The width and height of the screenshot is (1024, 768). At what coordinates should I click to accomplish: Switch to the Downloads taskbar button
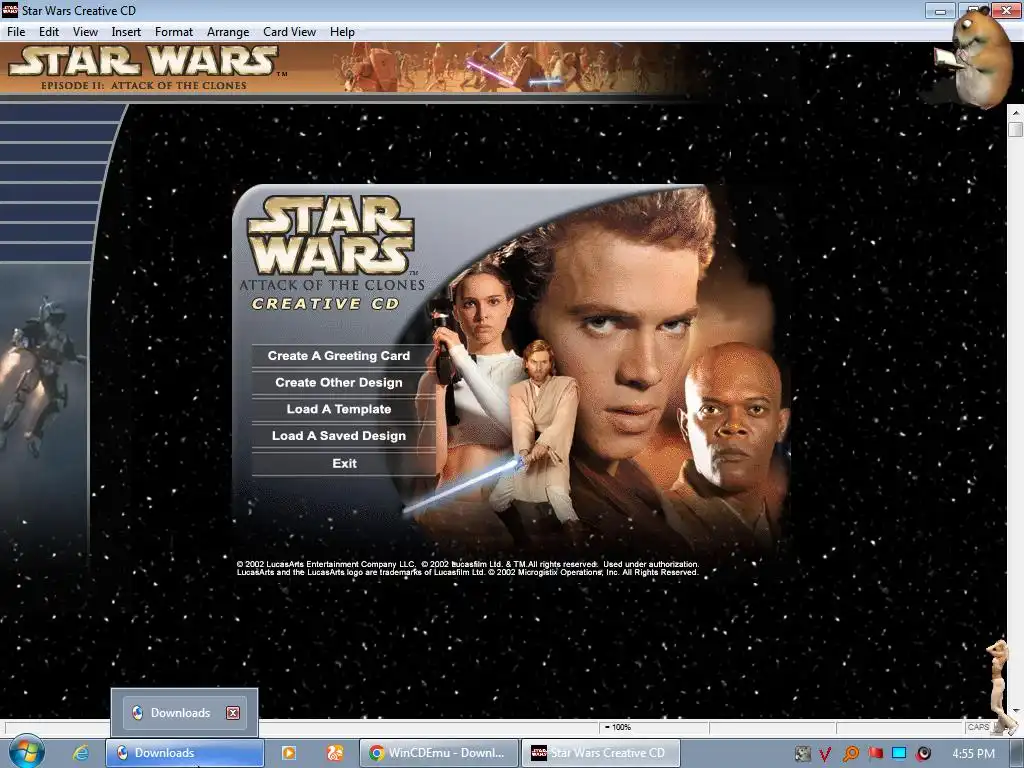185,753
